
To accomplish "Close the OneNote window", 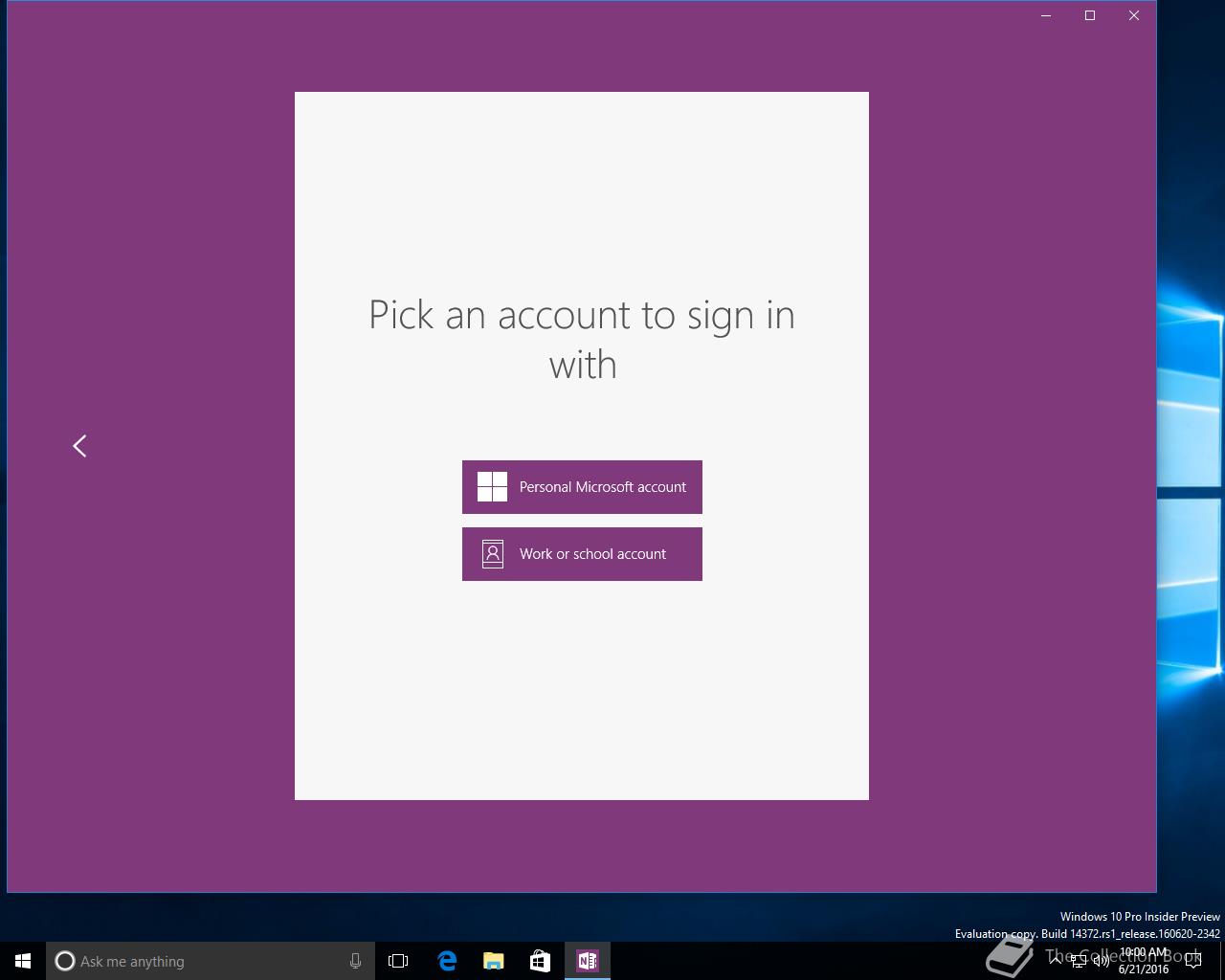I will (x=1134, y=15).
